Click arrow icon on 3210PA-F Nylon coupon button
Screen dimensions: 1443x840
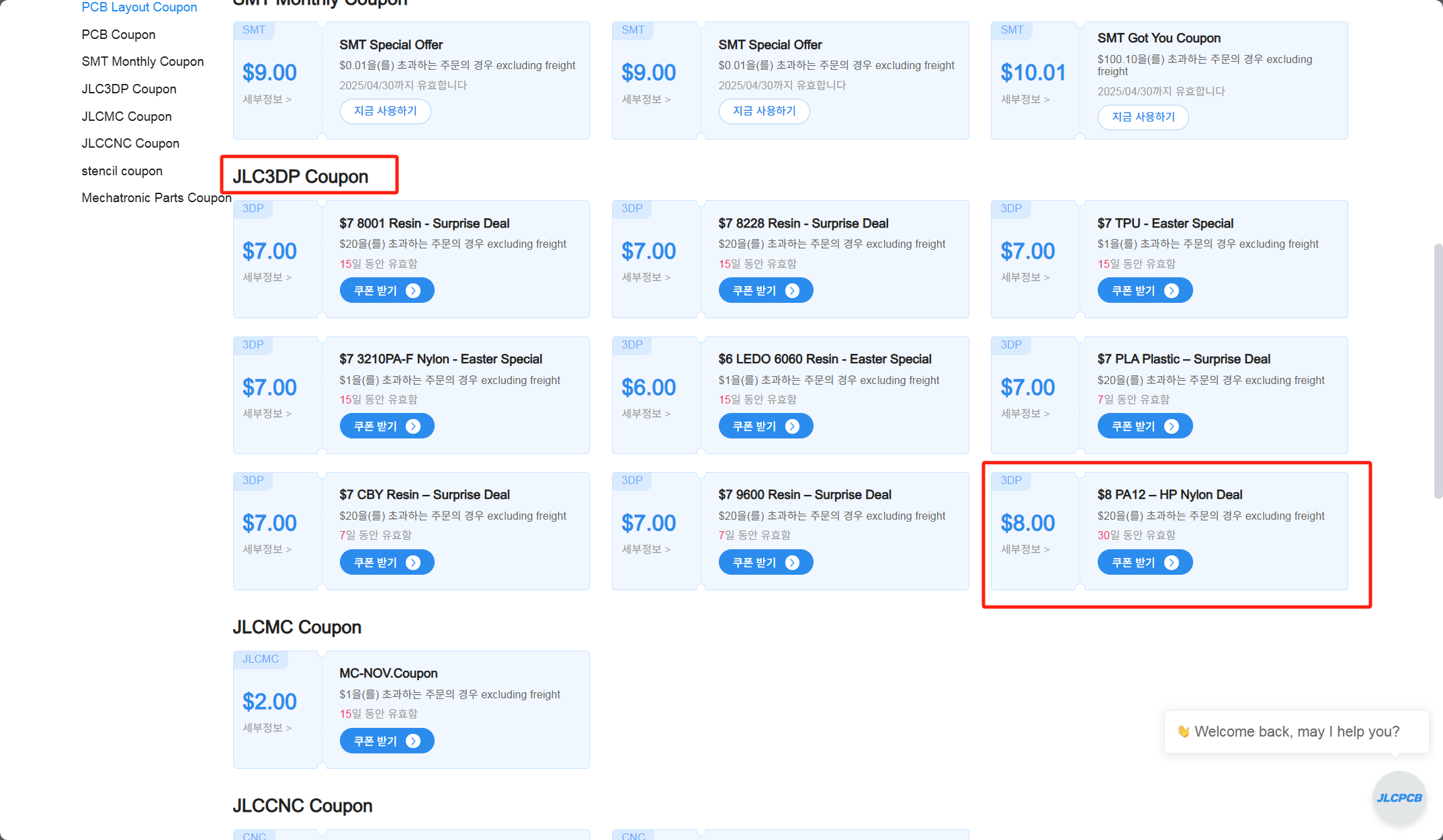413,426
